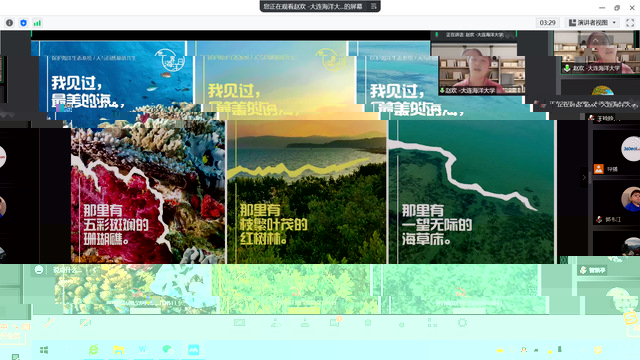Image resolution: width=640 pixels, height=360 pixels.
Task: Check the green network signal icon
Action: point(37,23)
